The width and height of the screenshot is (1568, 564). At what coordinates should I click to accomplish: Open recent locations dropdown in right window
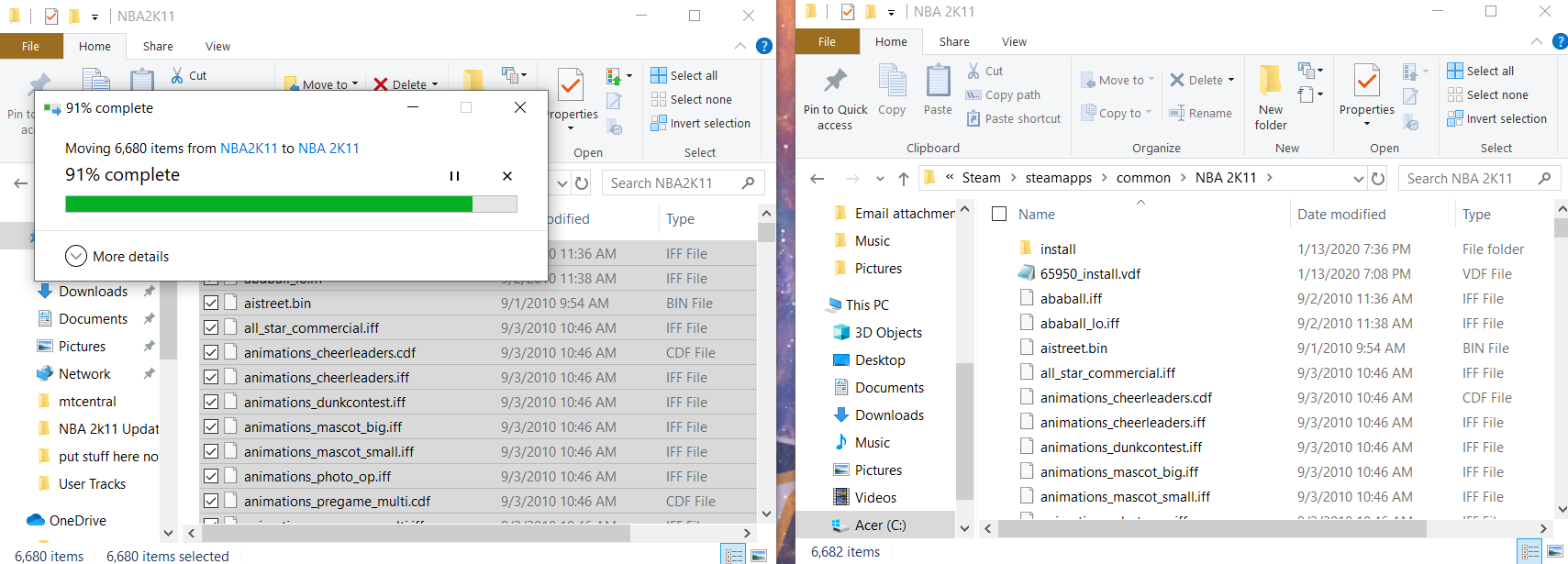click(880, 179)
